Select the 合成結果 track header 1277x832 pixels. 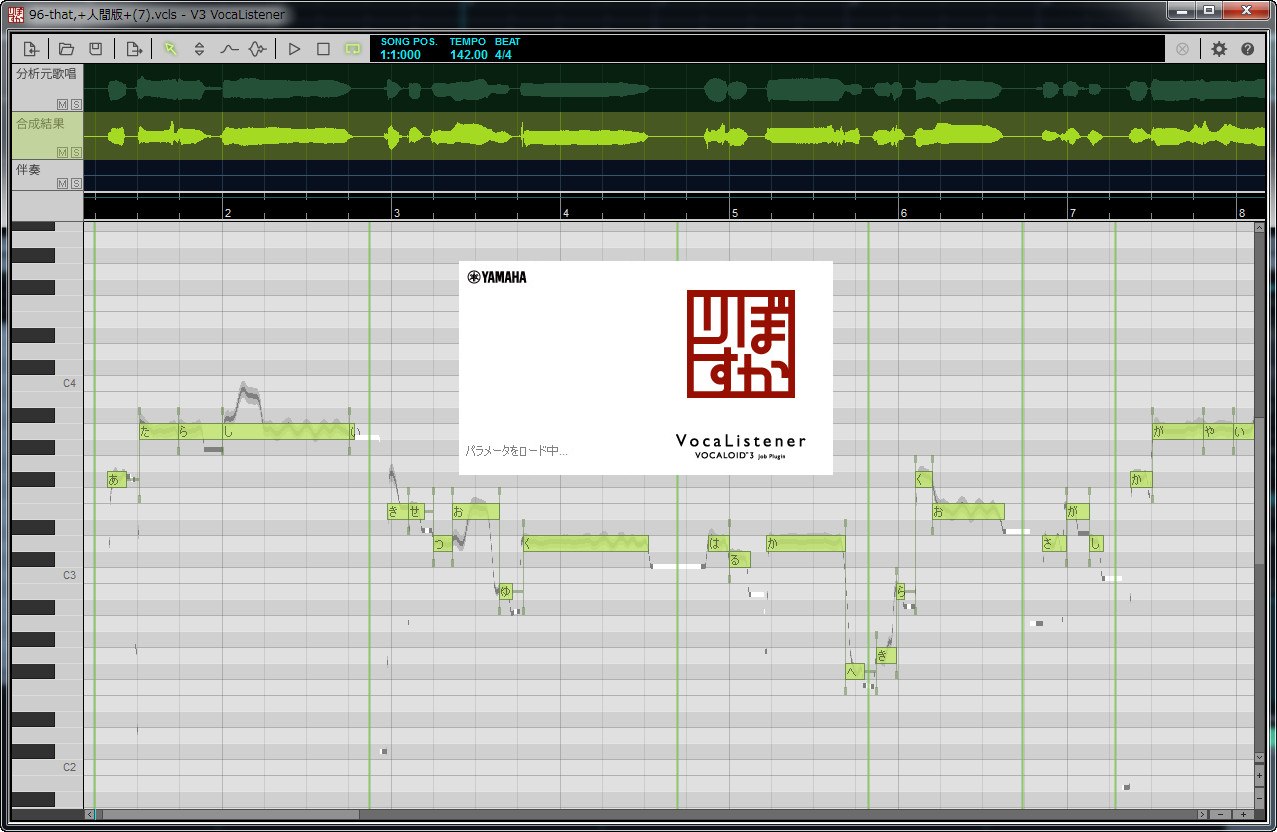[47, 136]
